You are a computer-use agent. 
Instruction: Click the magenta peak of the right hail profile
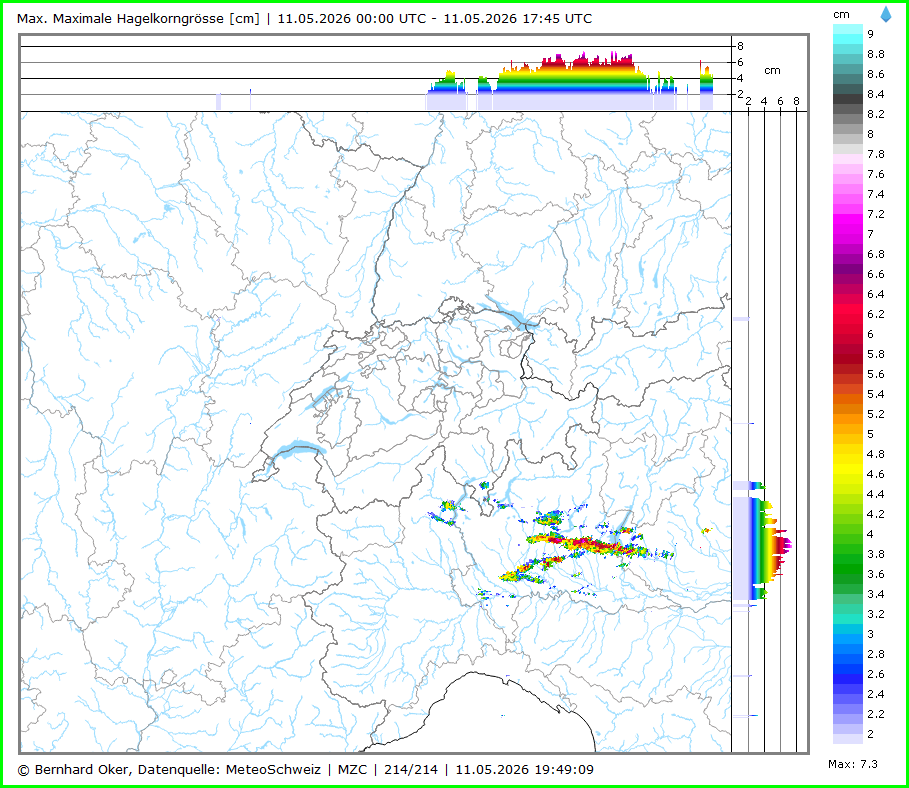pyautogui.click(x=787, y=544)
